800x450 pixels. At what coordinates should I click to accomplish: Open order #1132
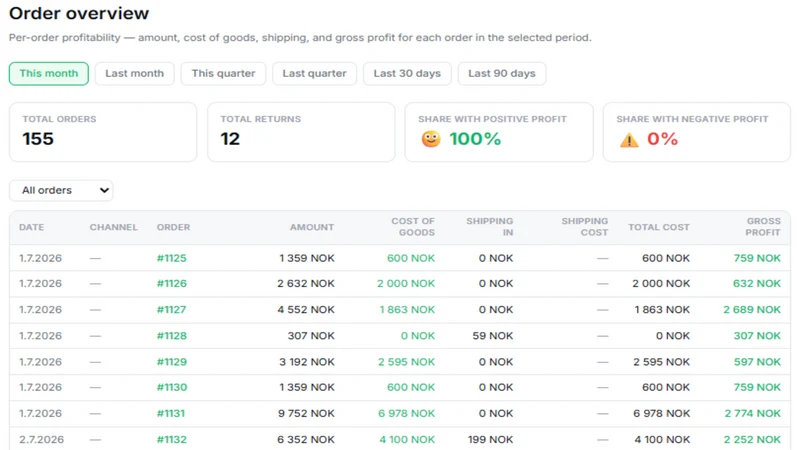[171, 439]
